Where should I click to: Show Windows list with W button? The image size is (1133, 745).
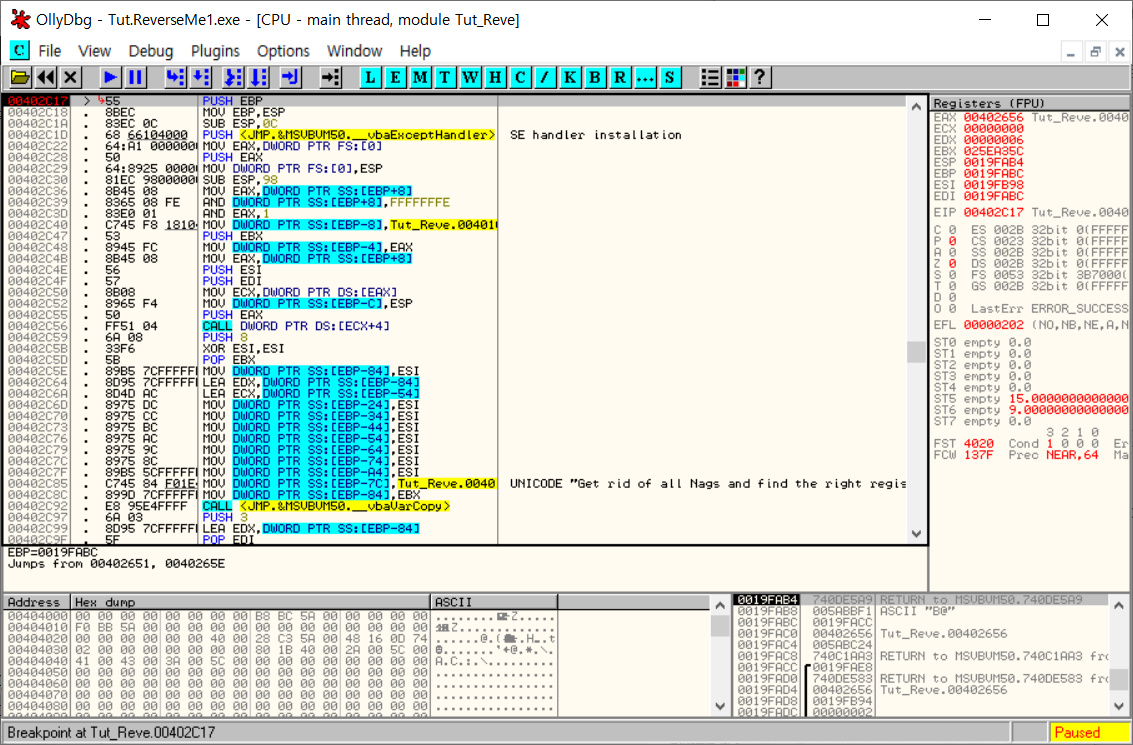(470, 77)
